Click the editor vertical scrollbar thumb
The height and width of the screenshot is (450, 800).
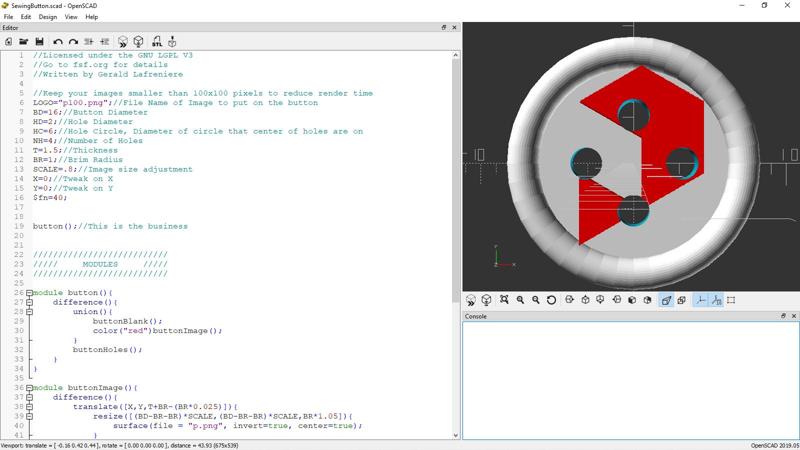click(456, 181)
